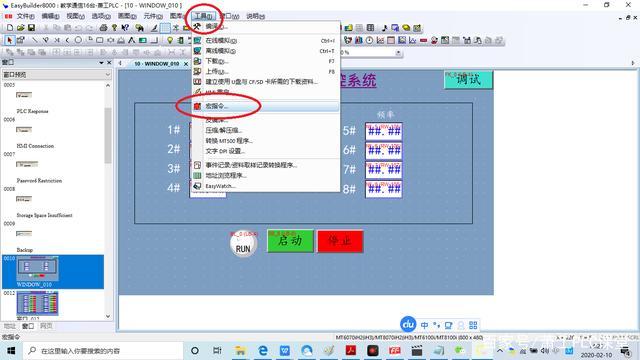Image resolution: width=640 pixels, height=360 pixels.
Task: Open 转换 MT500 程序 menu entry
Action: pyautogui.click(x=265, y=140)
